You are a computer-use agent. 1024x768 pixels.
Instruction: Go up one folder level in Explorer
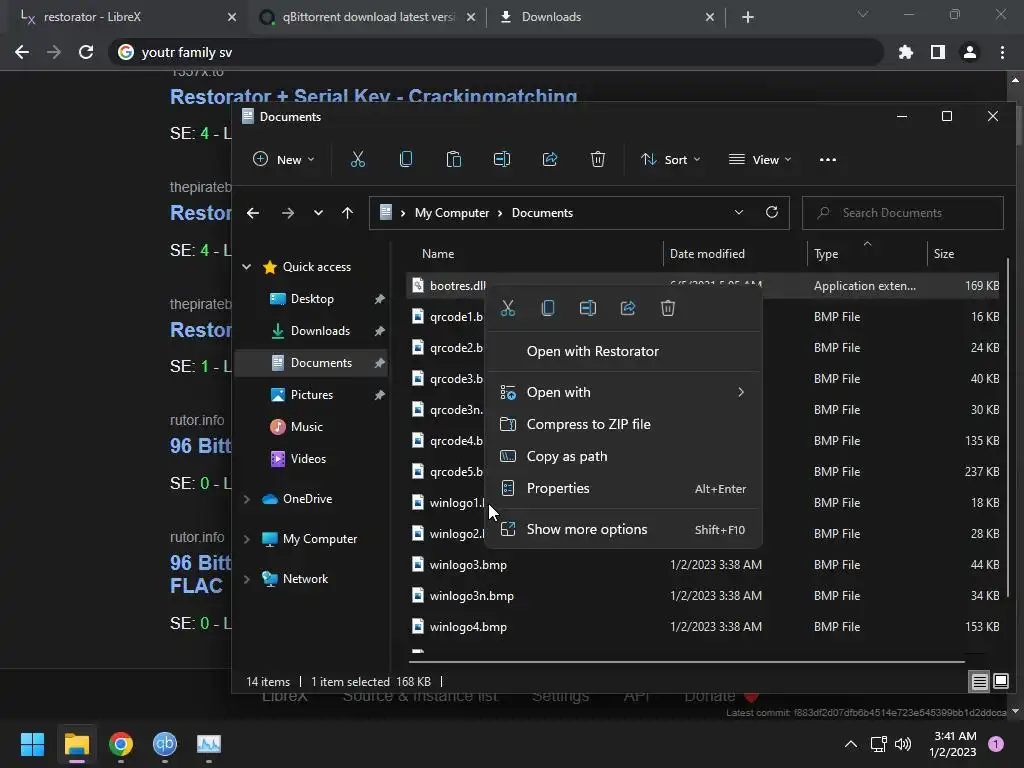[347, 213]
